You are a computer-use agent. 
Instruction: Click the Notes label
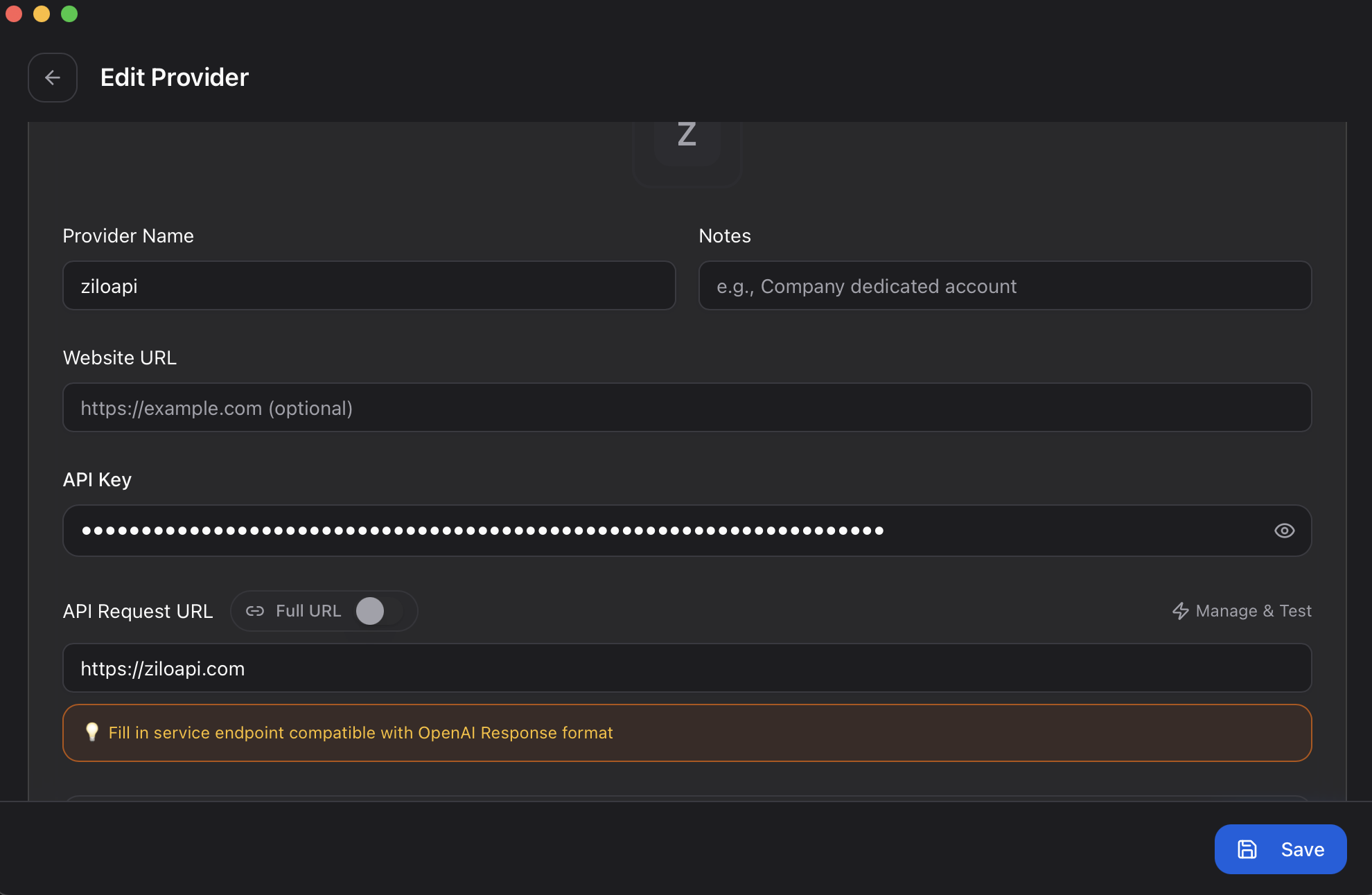(x=725, y=236)
